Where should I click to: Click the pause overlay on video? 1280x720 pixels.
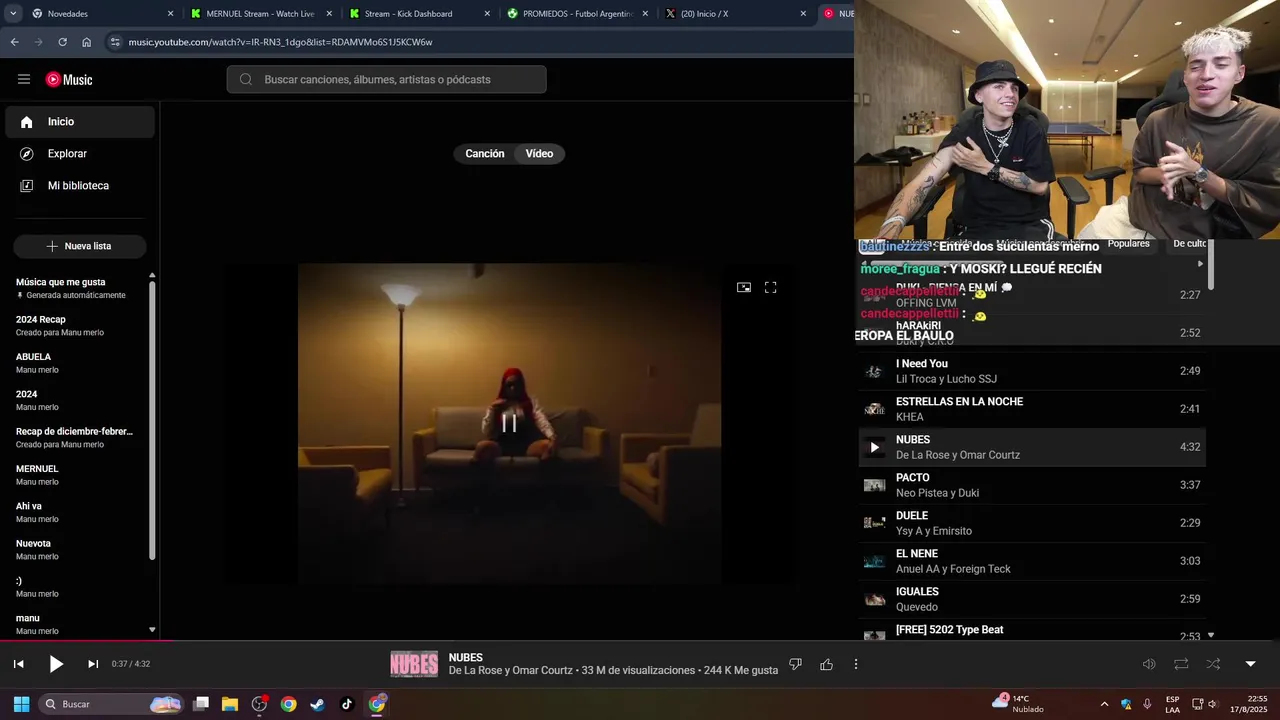tap(509, 422)
